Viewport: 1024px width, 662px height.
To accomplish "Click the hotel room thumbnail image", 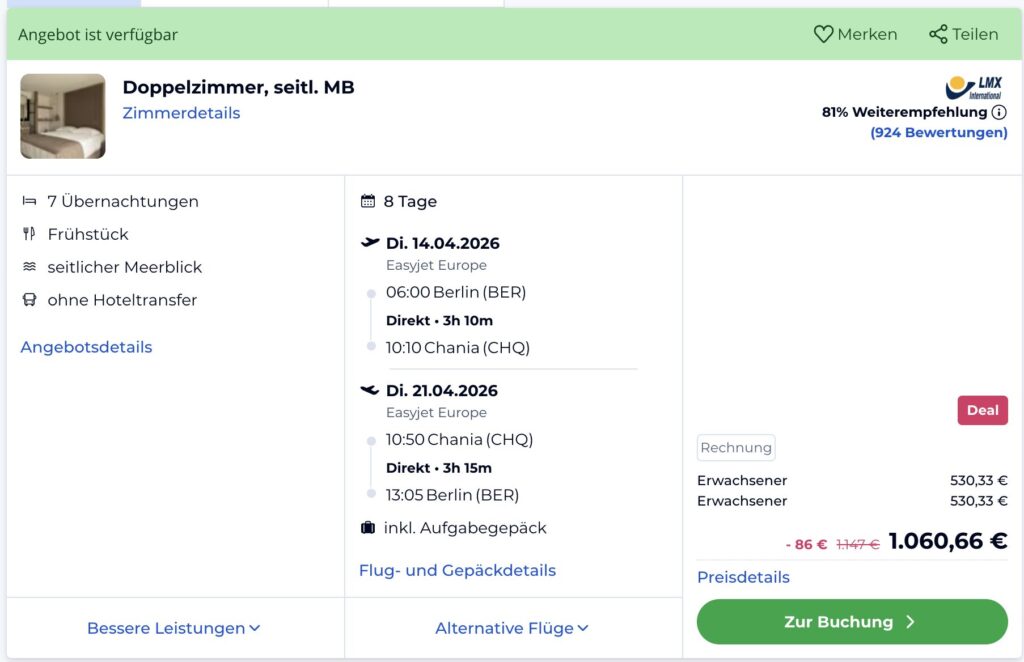I will click(63, 116).
